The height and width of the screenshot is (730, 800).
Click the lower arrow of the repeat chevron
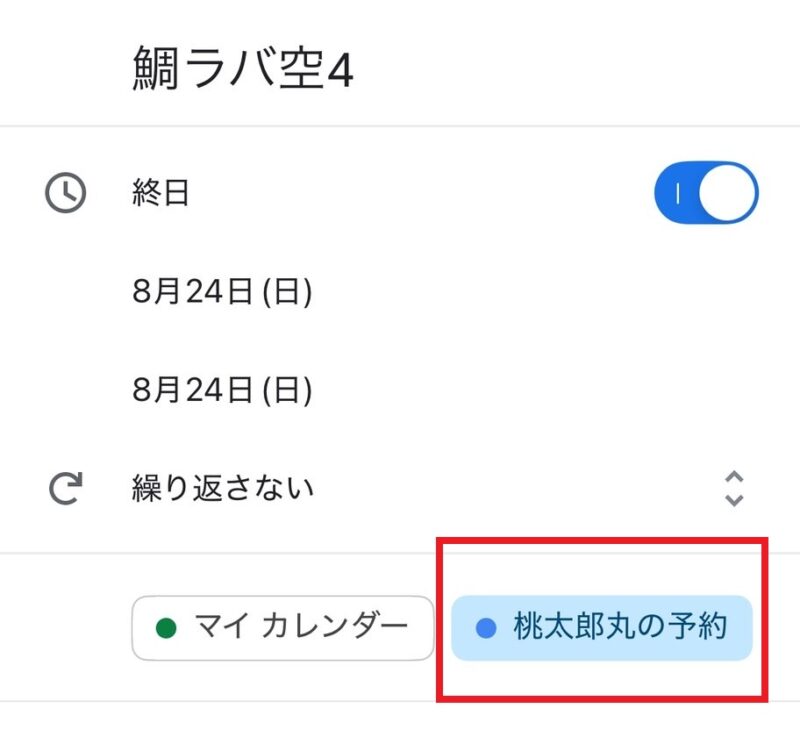734,499
